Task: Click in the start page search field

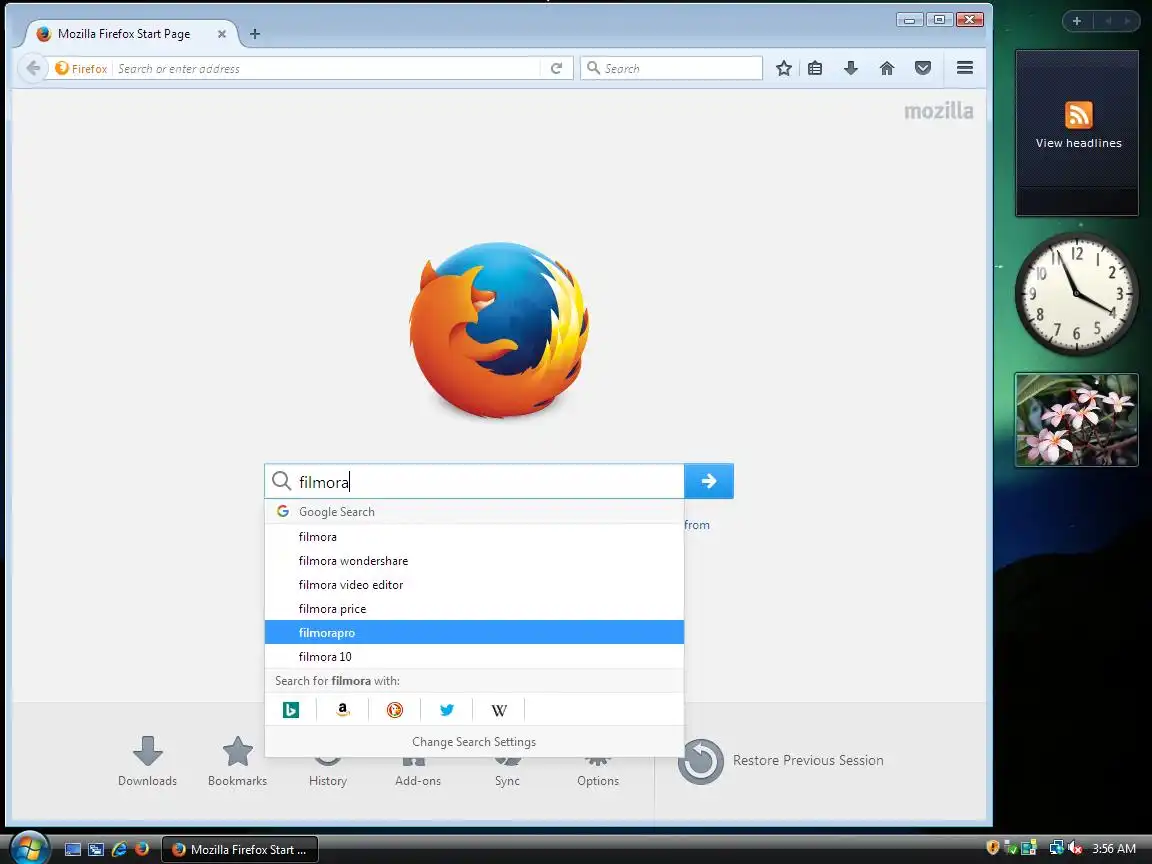Action: click(474, 481)
